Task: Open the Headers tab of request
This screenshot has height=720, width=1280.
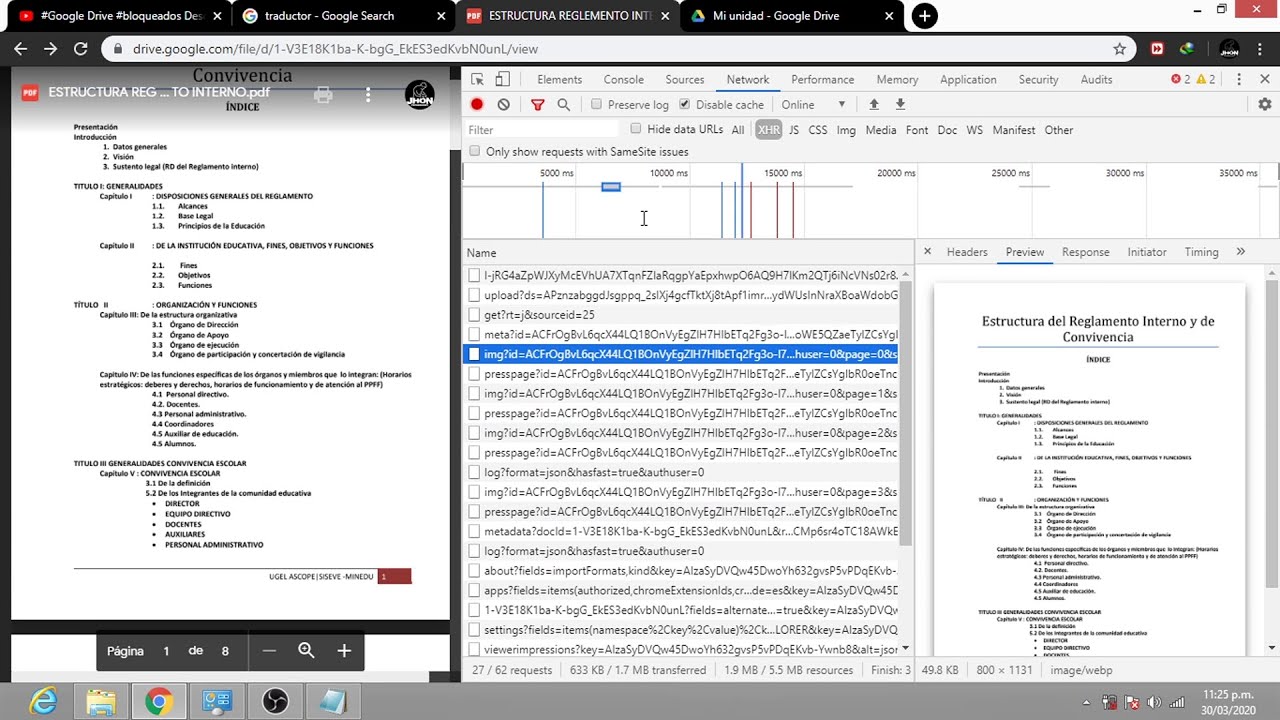Action: click(x=967, y=252)
